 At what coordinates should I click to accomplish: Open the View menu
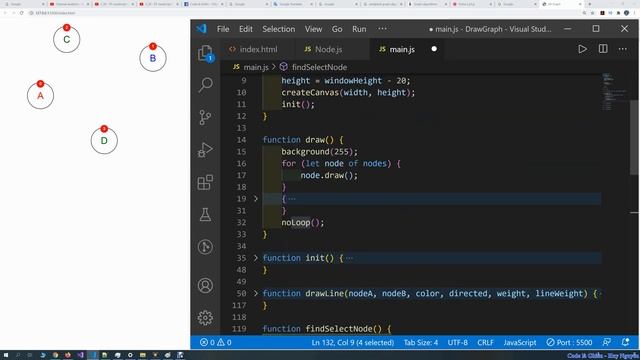tap(313, 29)
